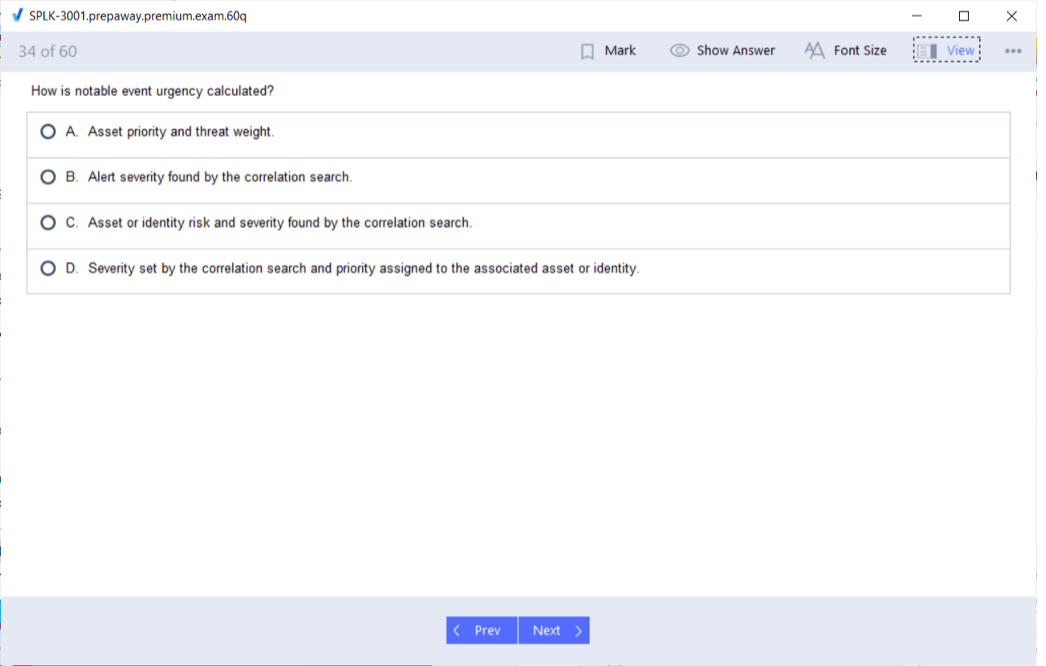
Task: Pick radio button for answer D
Action: (48, 269)
